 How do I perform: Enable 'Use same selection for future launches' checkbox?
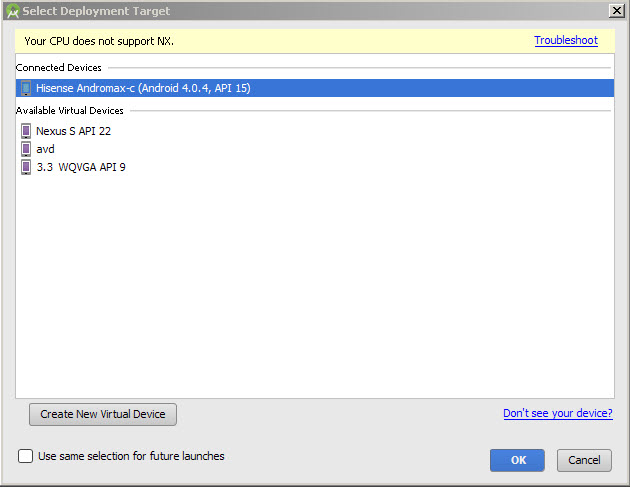[26, 456]
